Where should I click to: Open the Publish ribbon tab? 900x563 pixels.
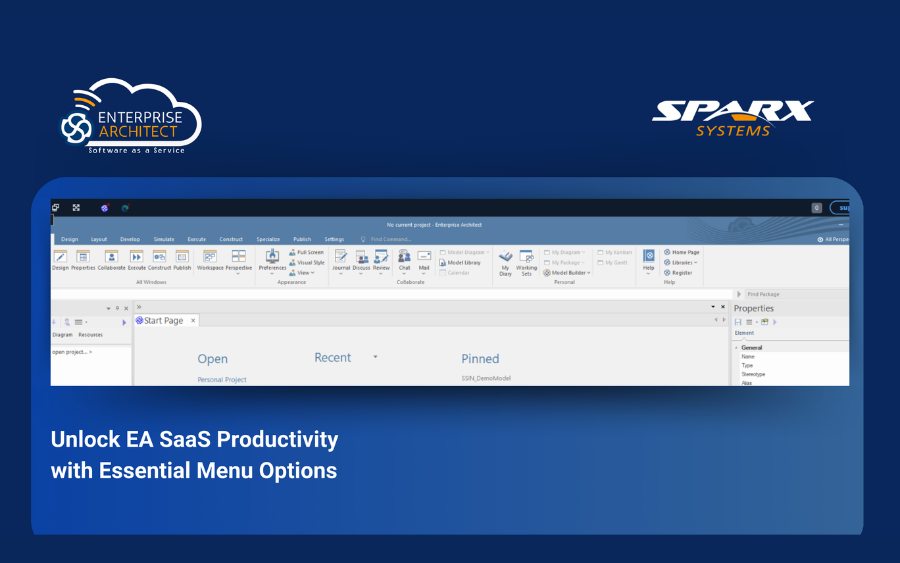coord(301,239)
